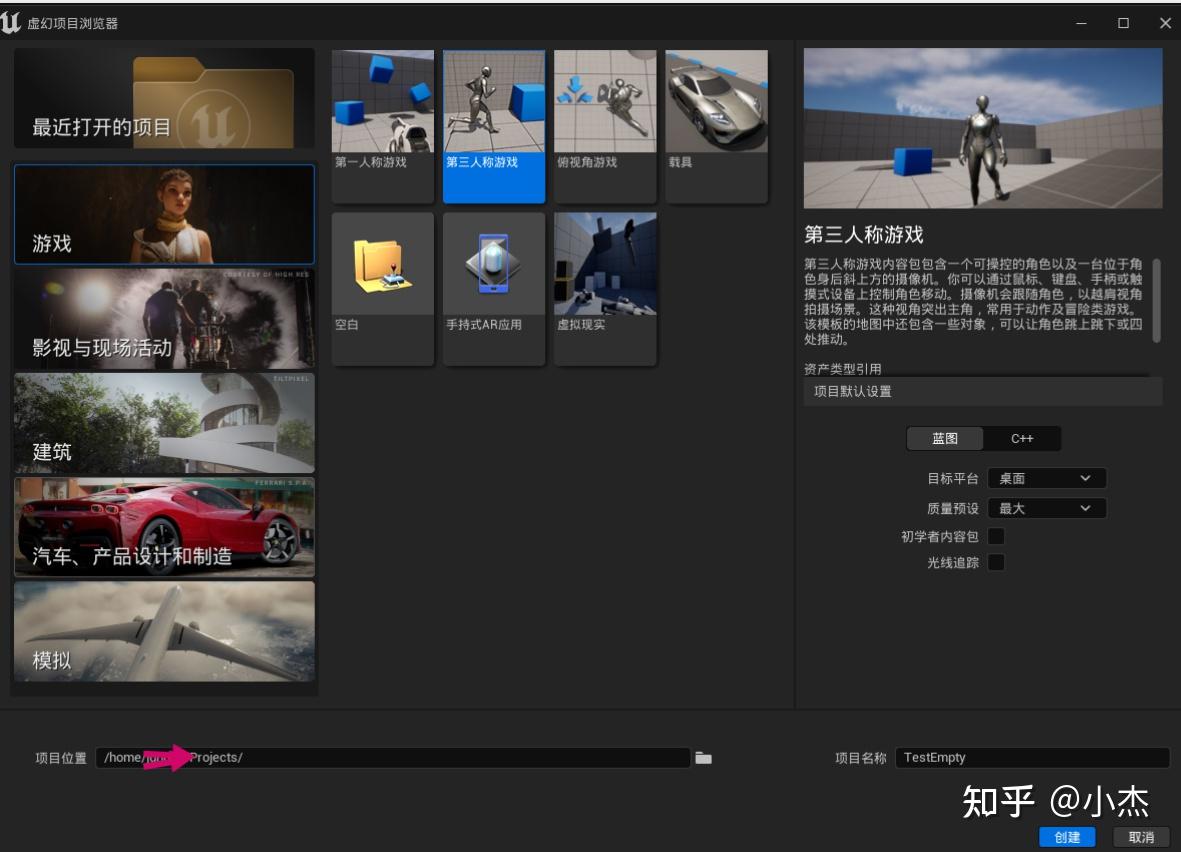This screenshot has width=1181, height=852.
Task: Click the folder browse icon beside 项目位置
Action: (703, 758)
